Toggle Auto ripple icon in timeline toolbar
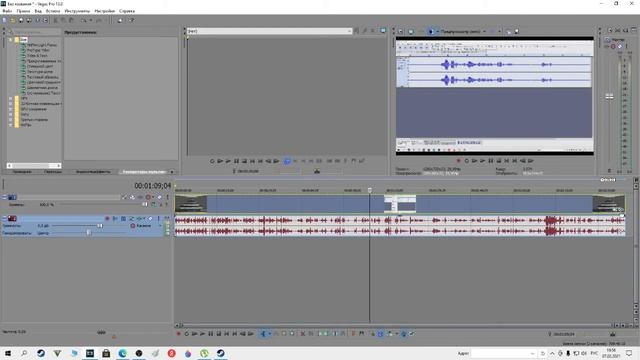 tap(389, 334)
